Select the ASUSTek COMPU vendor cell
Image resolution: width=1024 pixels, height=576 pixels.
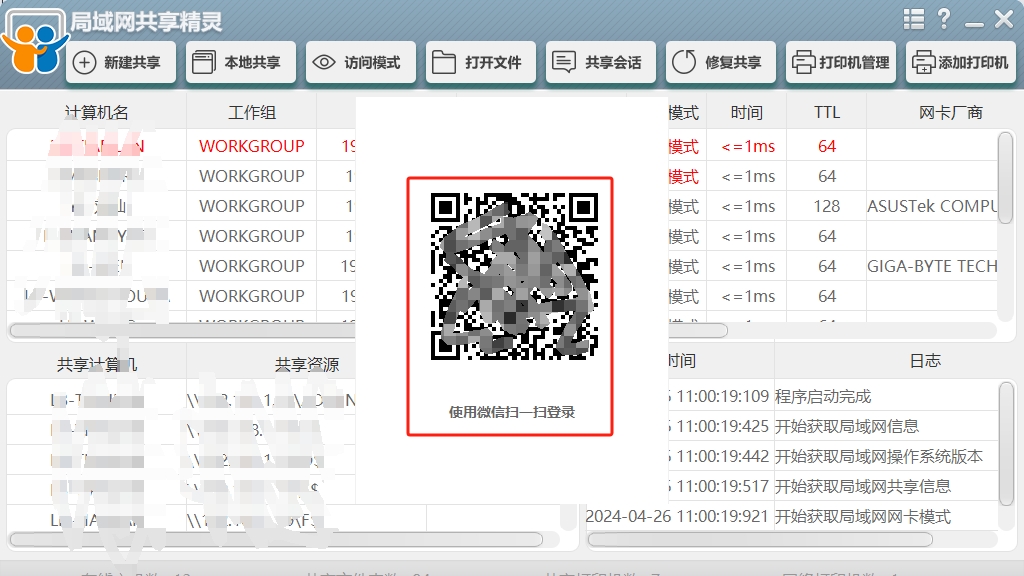coord(933,206)
